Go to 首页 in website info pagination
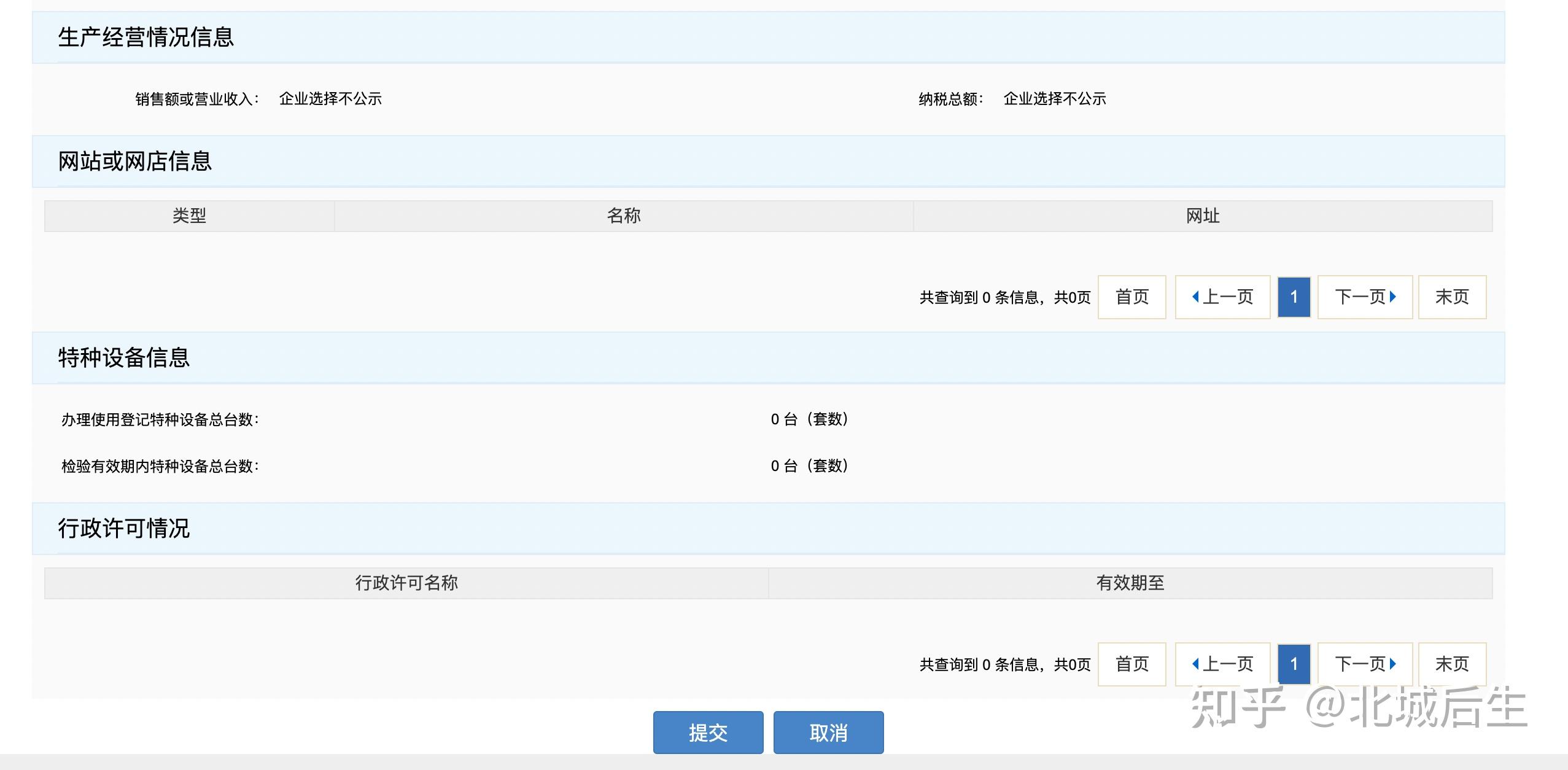This screenshot has width=1568, height=770. point(1131,297)
